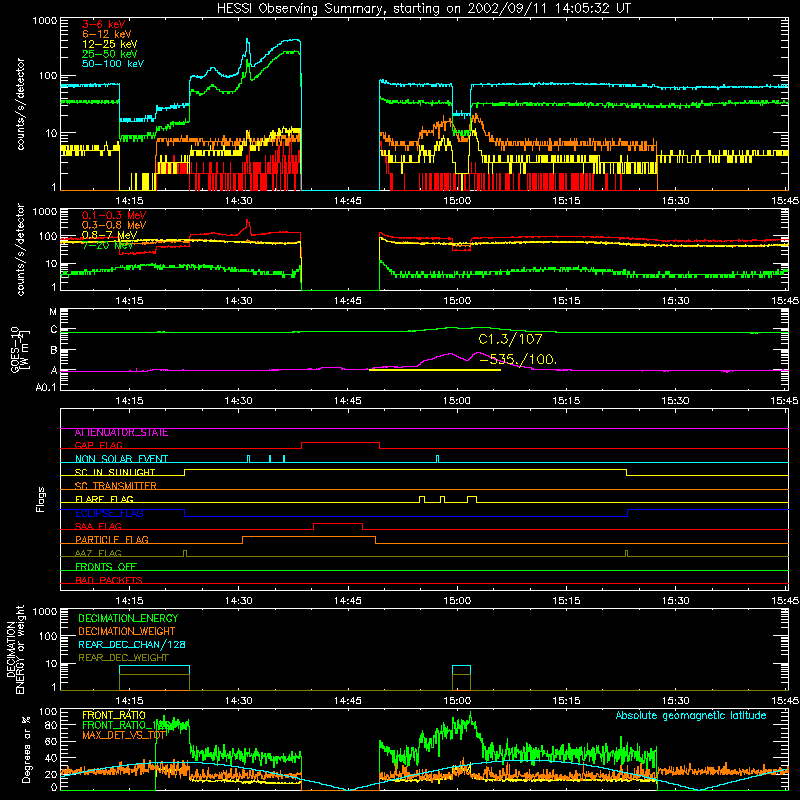800x800 pixels.
Task: Click the MAX_DET_VS_TOT legend label
Action: pyautogui.click(x=124, y=735)
